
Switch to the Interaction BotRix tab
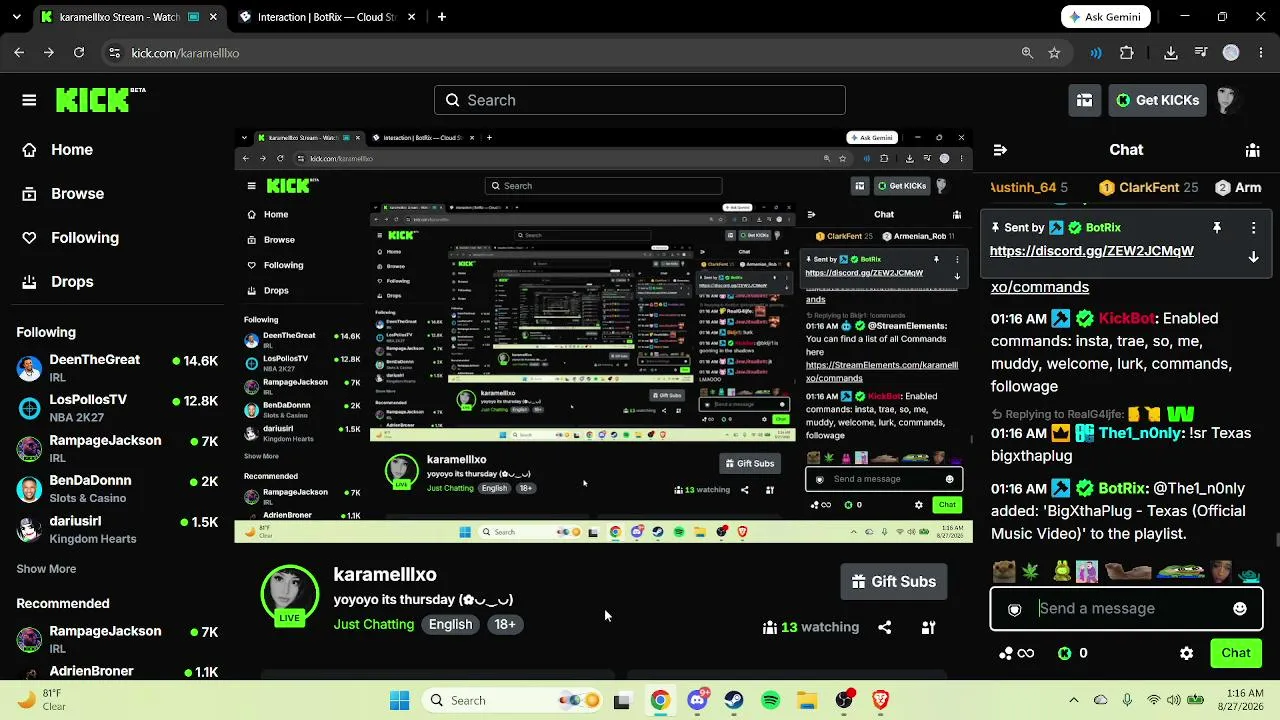[326, 17]
